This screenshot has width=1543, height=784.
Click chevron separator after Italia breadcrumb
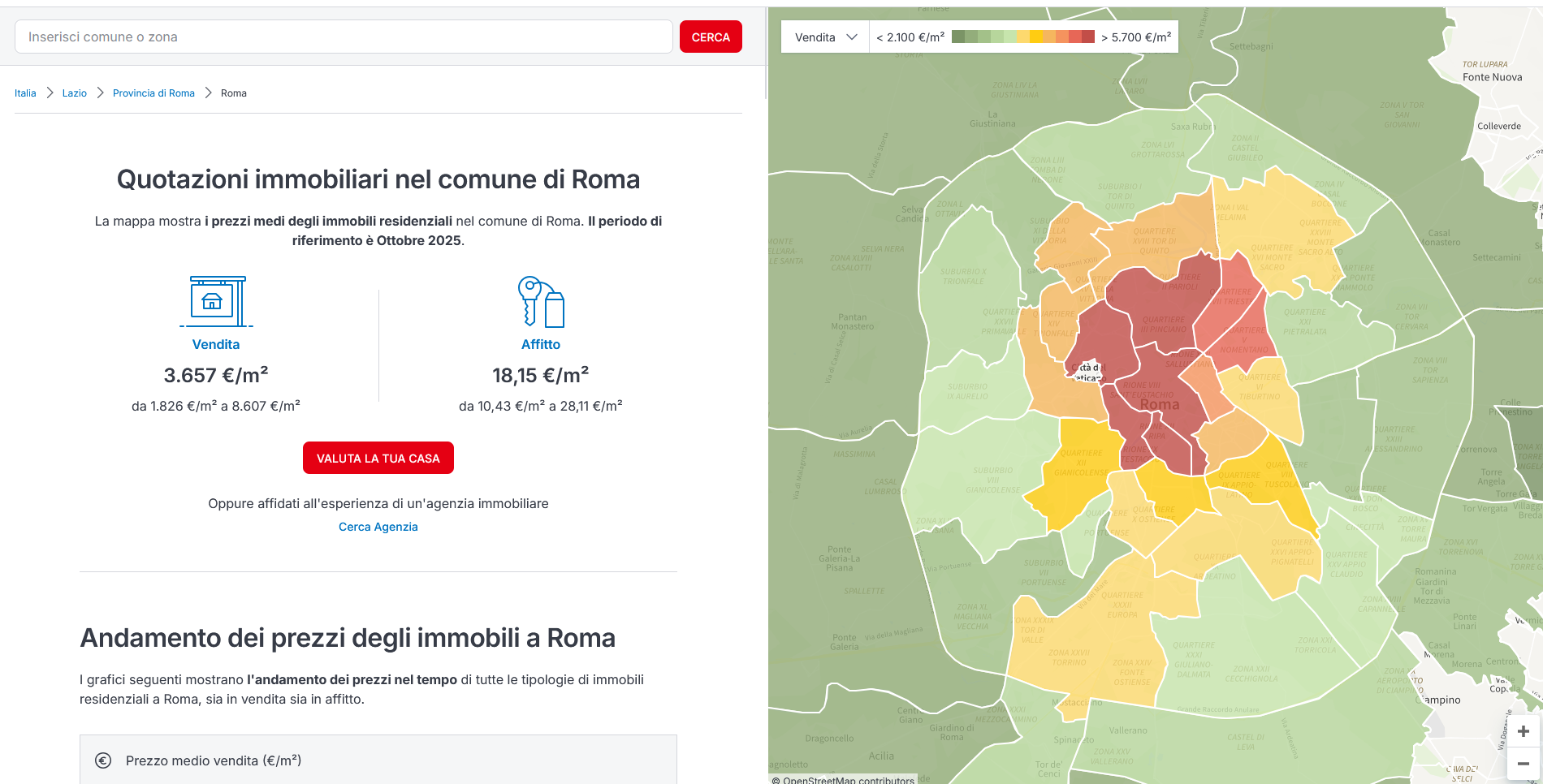click(50, 93)
